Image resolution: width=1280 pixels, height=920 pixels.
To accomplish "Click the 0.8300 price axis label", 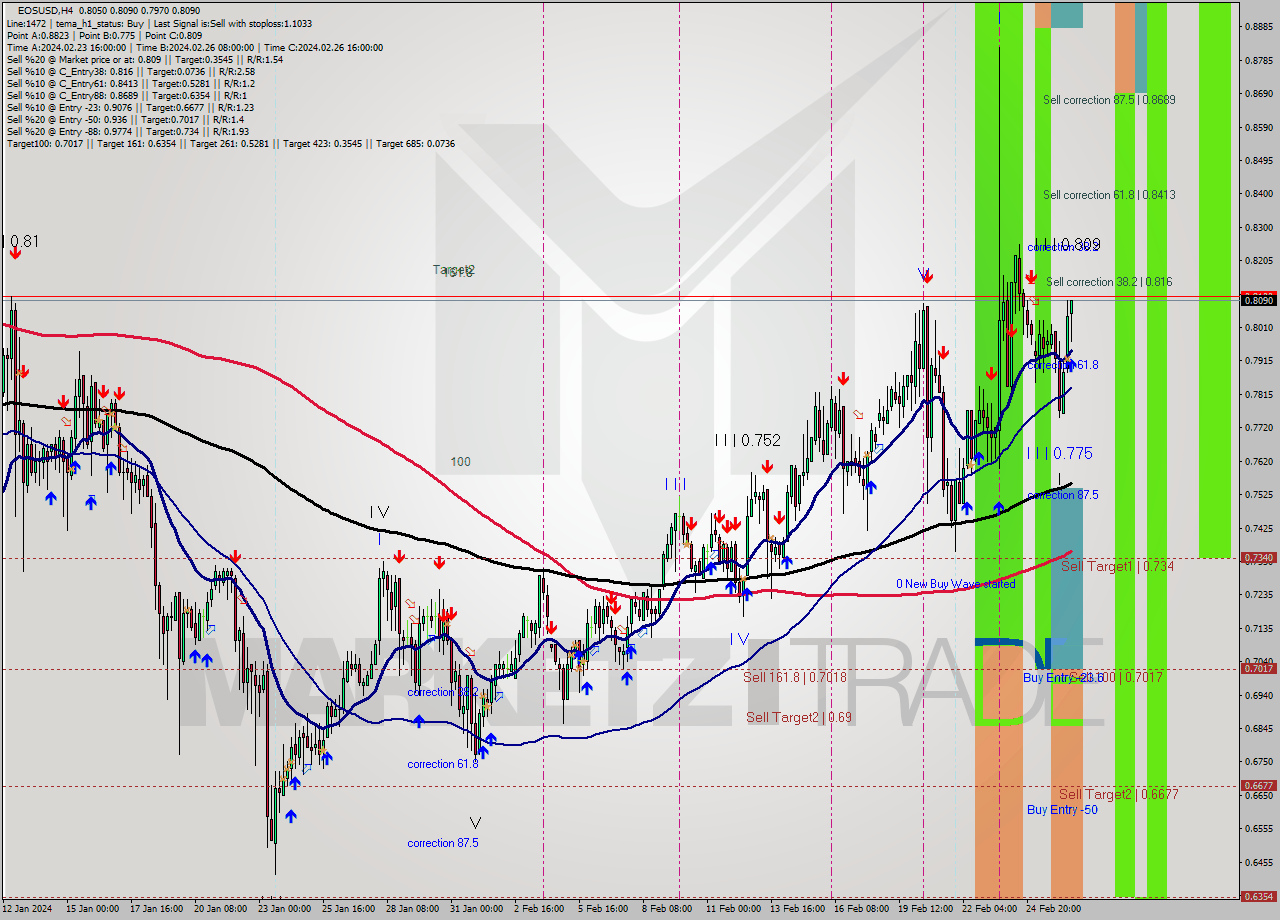I will tap(1259, 228).
